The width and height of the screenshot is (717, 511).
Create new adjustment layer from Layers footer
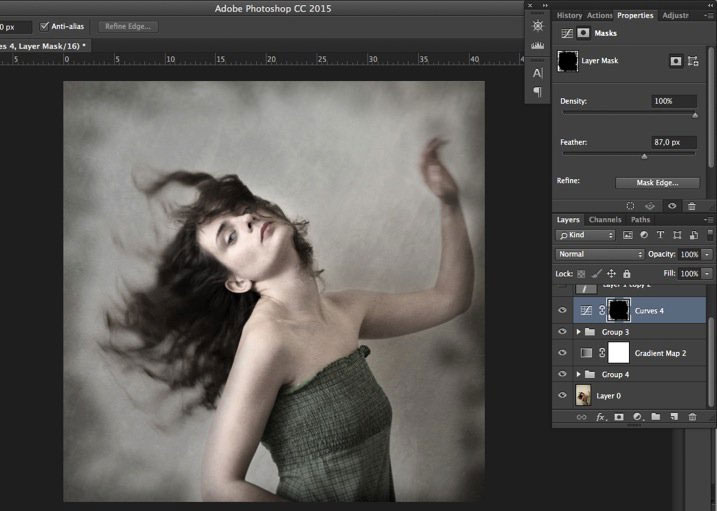click(x=637, y=417)
